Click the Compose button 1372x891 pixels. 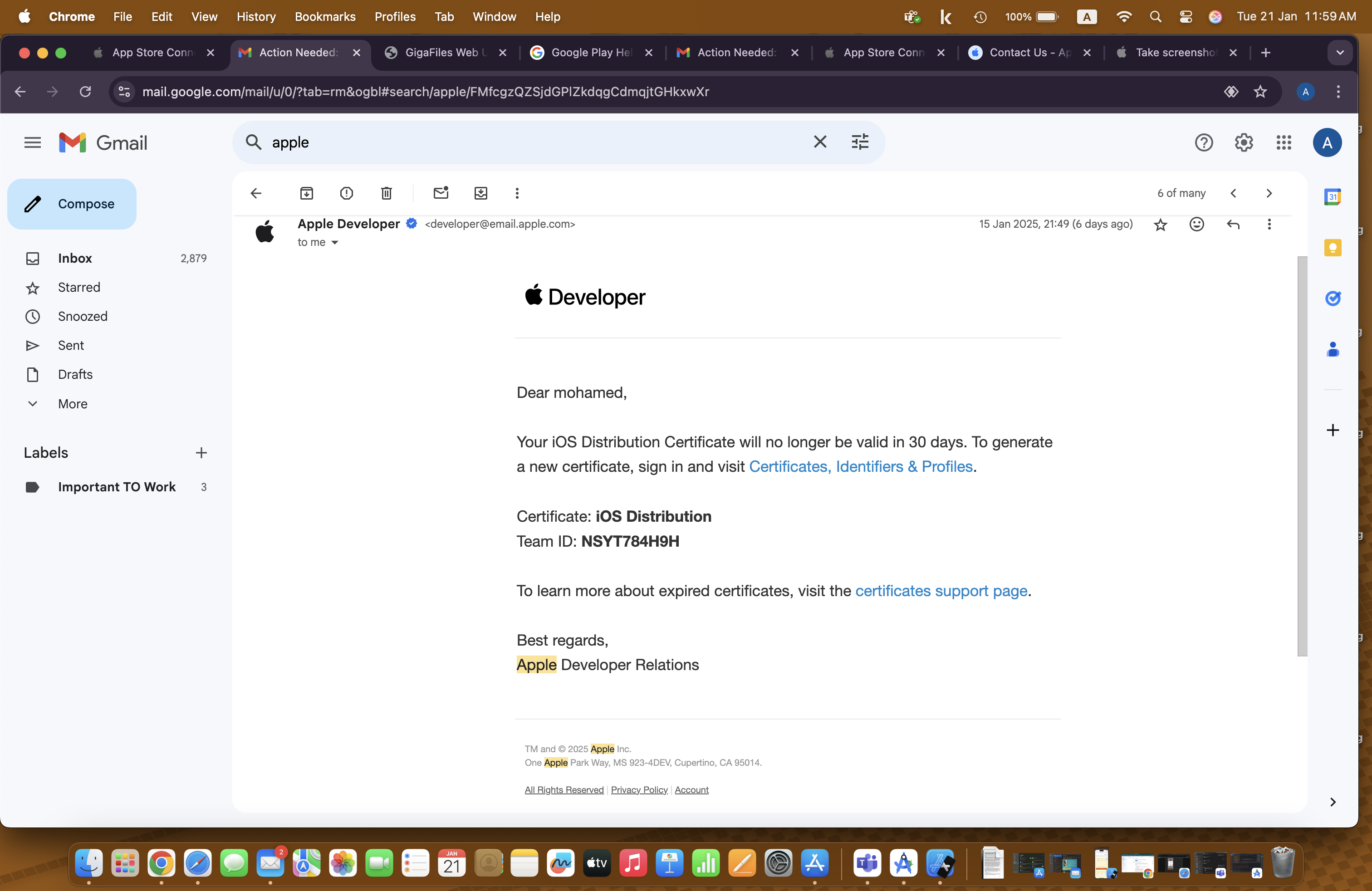coord(72,204)
